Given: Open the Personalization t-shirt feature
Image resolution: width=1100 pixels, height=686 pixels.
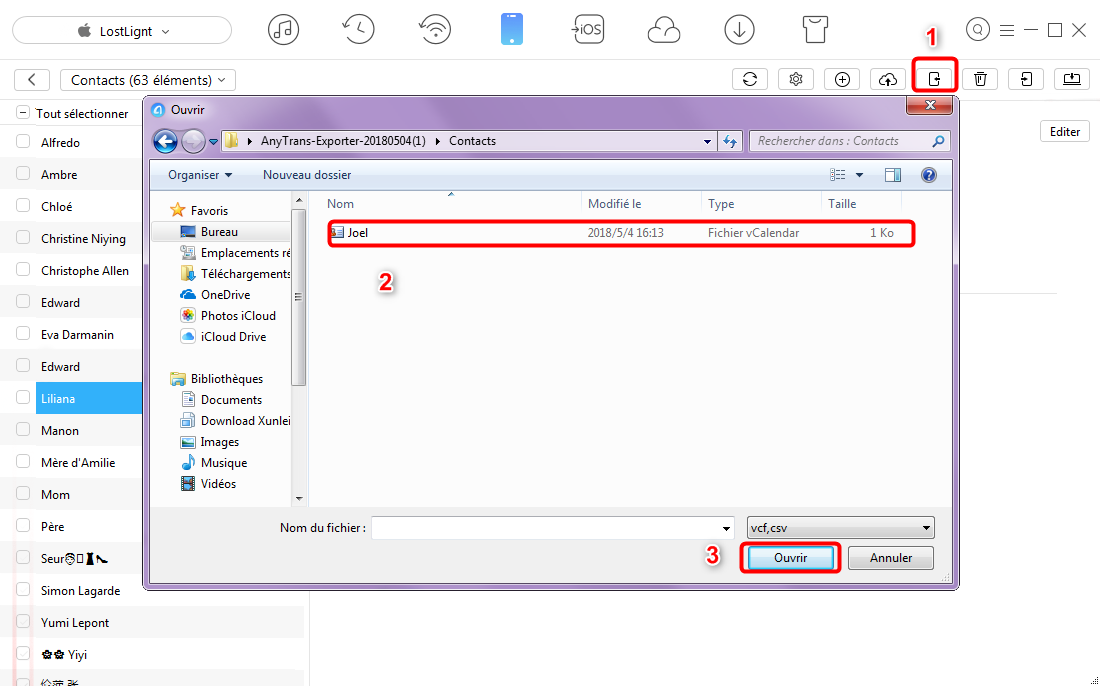Looking at the screenshot, I should 815,29.
